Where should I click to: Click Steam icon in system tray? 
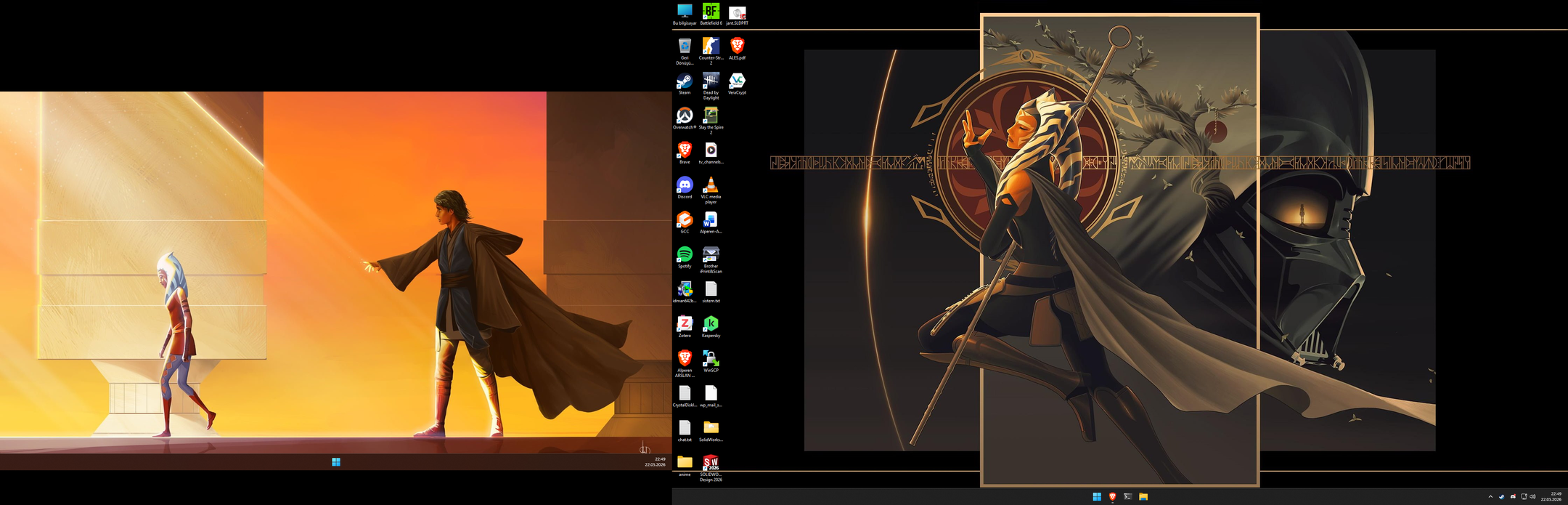(1501, 497)
